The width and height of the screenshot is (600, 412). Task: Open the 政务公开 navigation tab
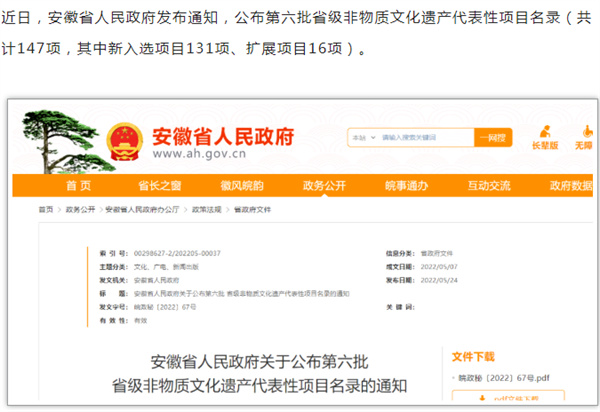(x=324, y=186)
